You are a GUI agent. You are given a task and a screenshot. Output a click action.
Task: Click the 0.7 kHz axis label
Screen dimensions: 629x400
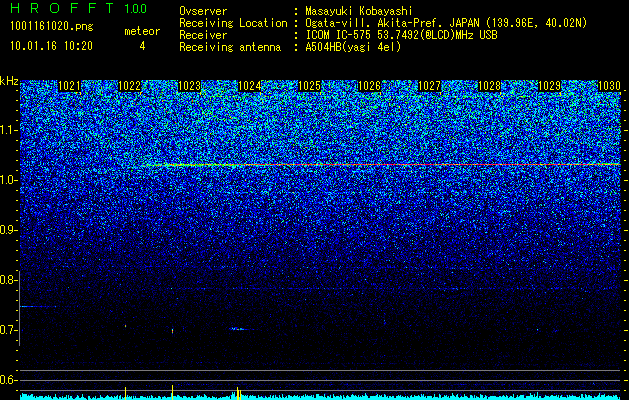[x=9, y=330]
